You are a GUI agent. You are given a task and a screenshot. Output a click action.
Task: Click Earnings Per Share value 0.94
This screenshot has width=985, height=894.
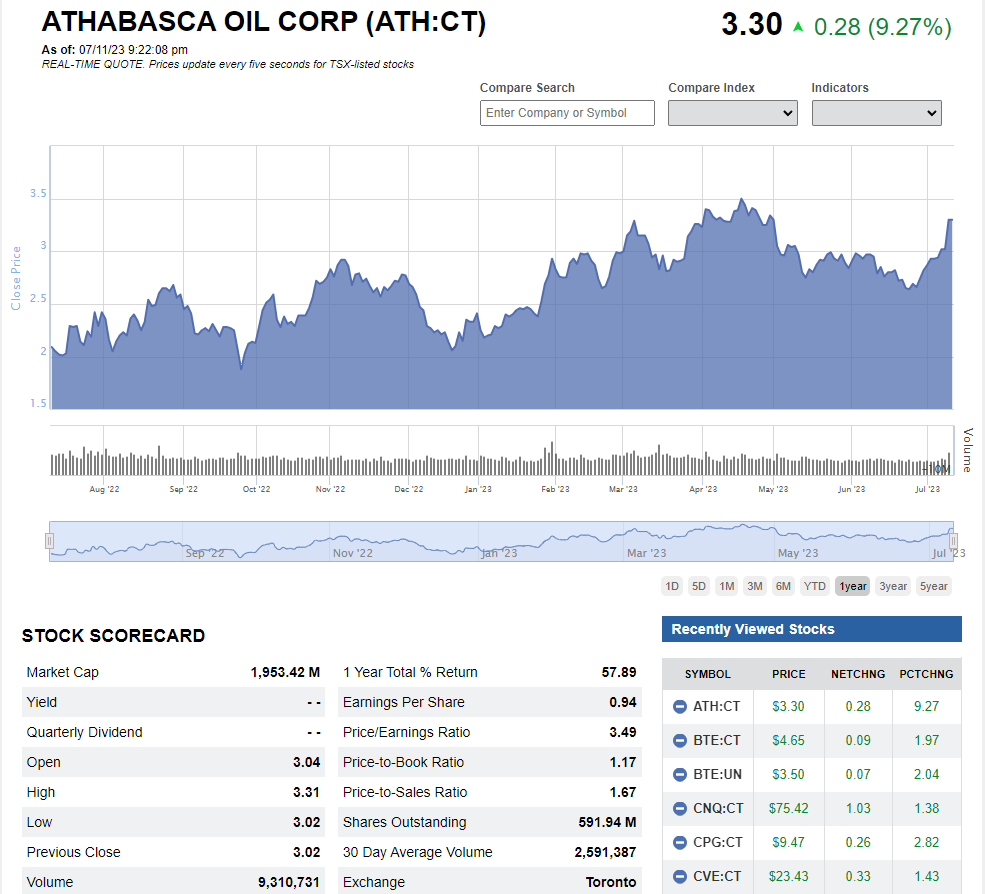coord(623,702)
